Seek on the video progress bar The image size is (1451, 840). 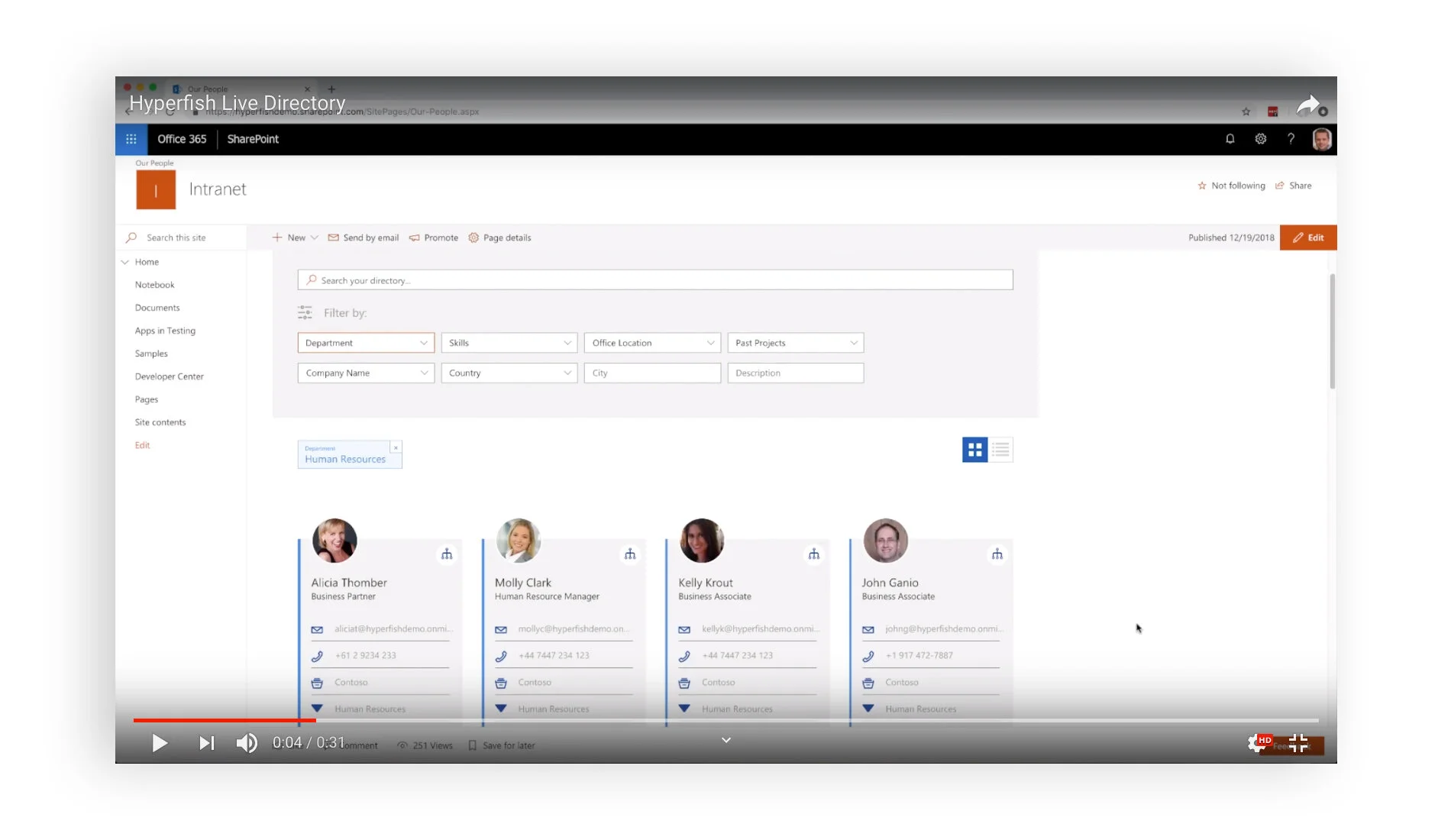coord(725,720)
